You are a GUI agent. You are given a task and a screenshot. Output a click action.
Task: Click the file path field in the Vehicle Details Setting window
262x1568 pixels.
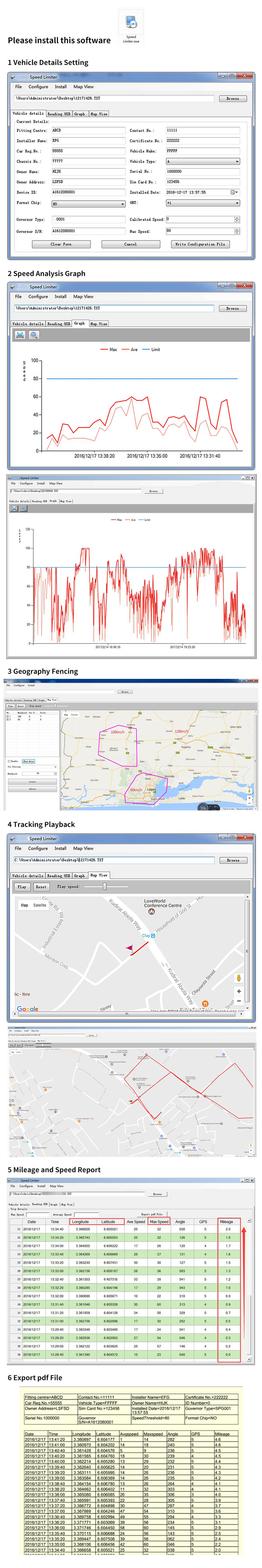click(114, 98)
